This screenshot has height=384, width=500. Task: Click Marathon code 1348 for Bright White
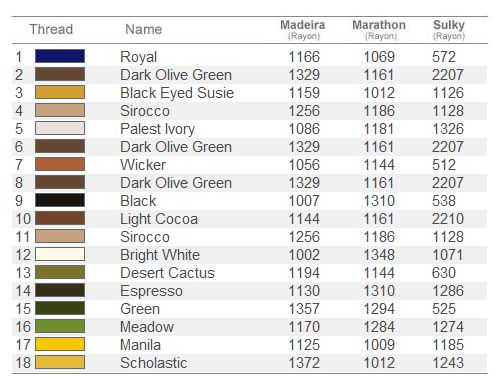tap(379, 255)
